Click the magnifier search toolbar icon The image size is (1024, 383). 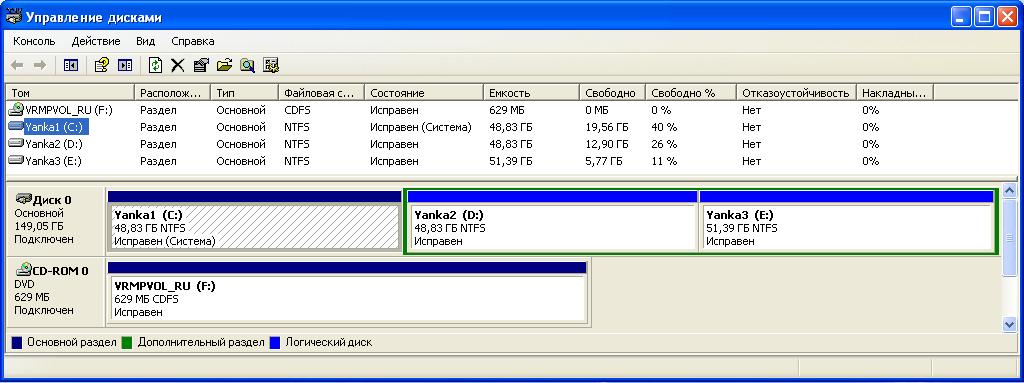point(247,65)
